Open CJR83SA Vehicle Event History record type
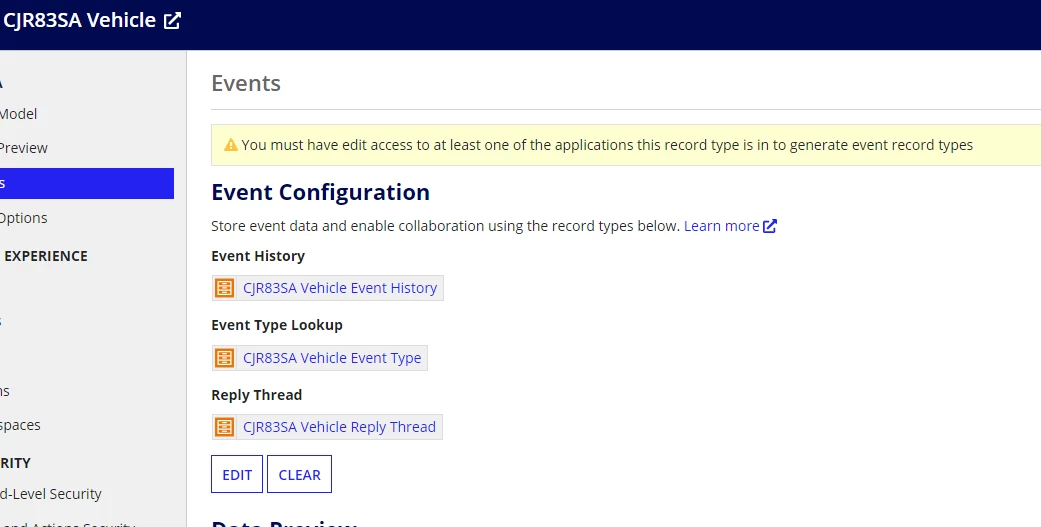This screenshot has width=1041, height=527. tap(340, 288)
